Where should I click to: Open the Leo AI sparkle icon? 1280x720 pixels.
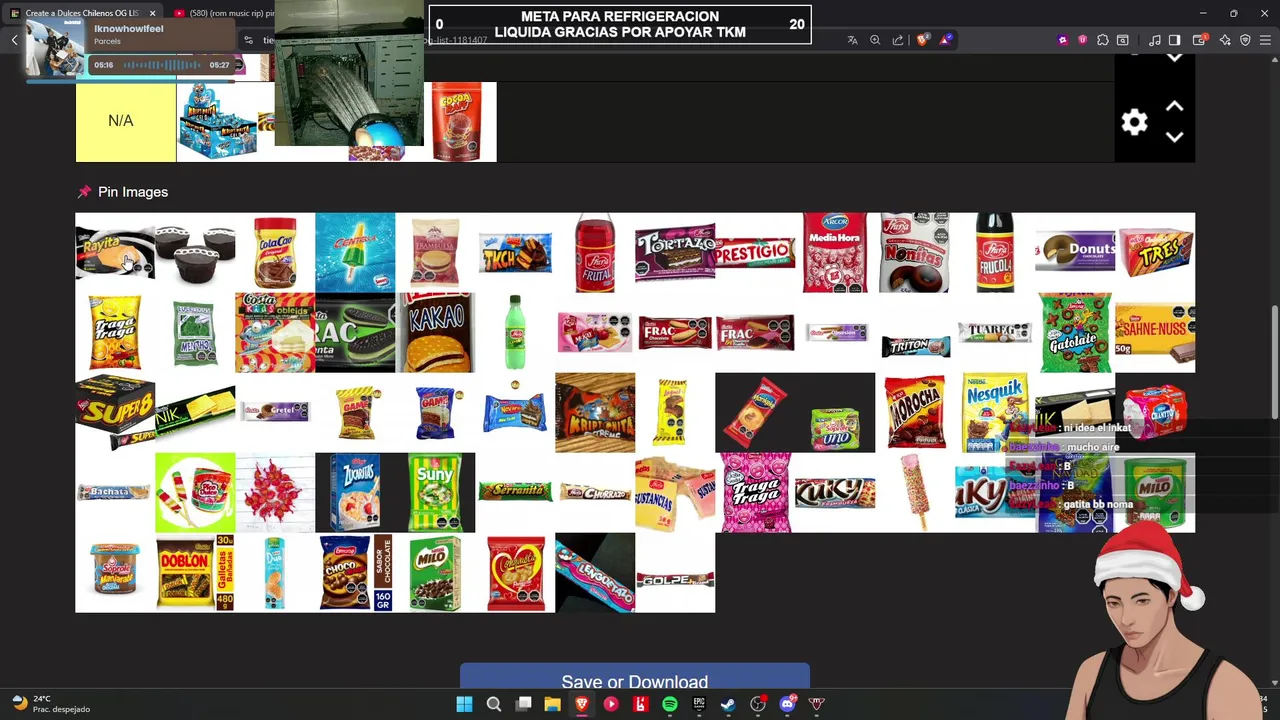tap(1225, 40)
